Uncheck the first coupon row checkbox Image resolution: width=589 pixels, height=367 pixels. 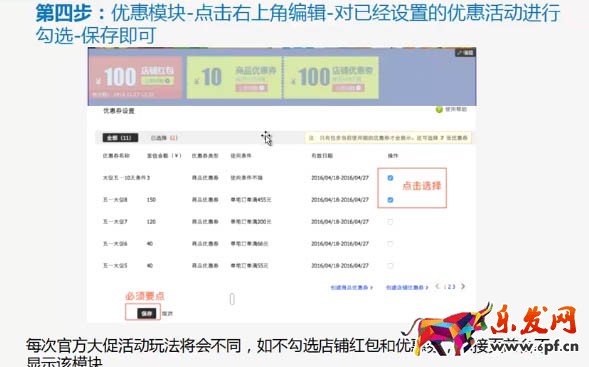point(390,178)
